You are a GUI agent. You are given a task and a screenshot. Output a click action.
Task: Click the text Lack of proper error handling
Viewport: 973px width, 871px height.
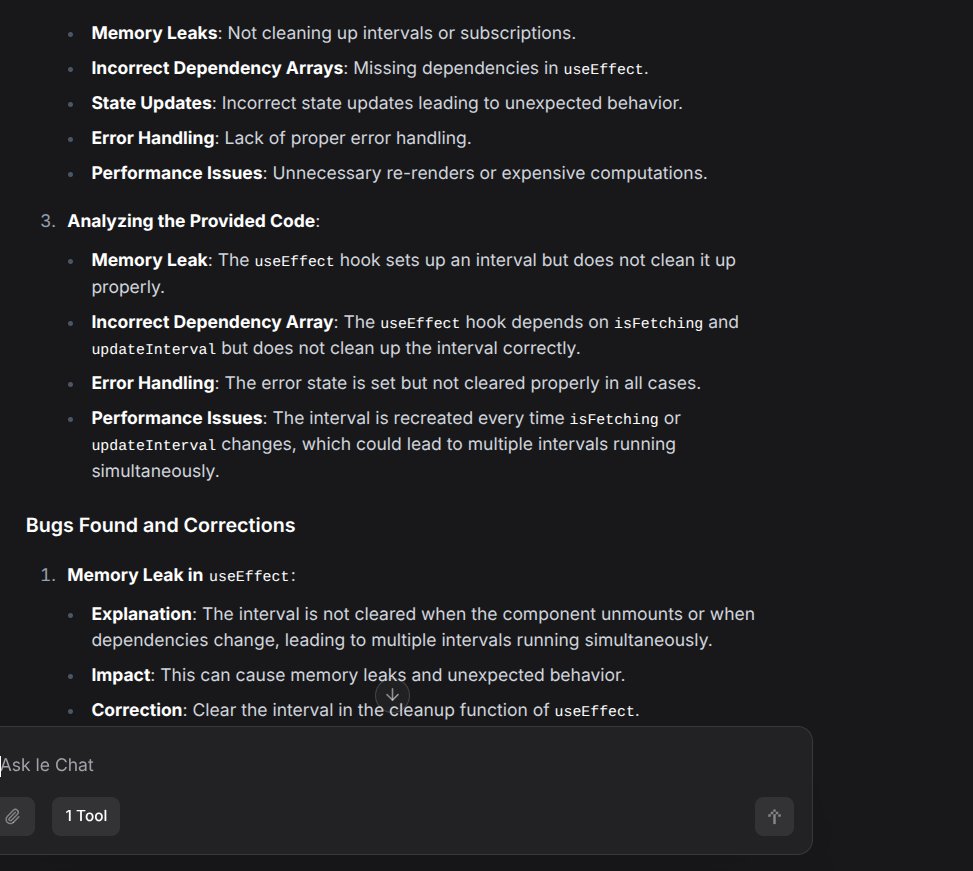point(348,138)
